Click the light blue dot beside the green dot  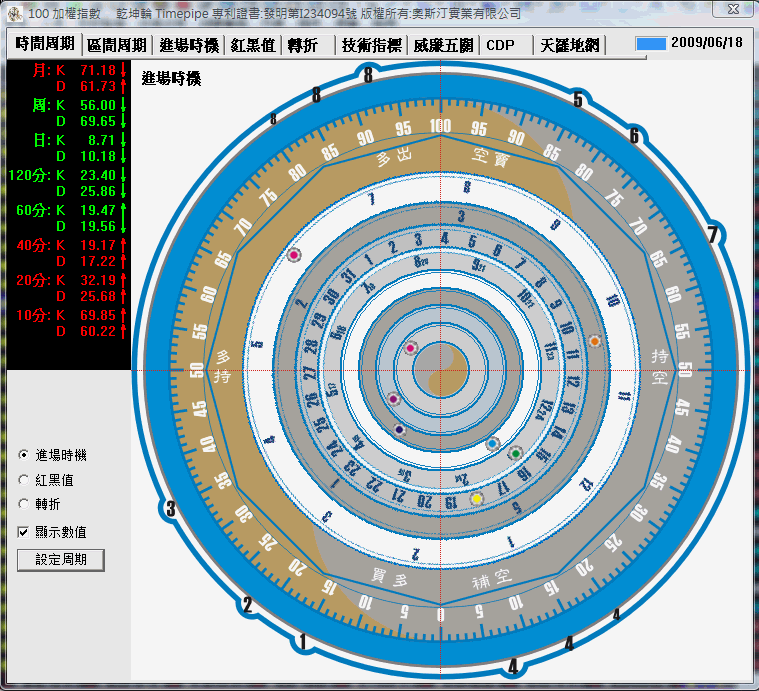click(x=492, y=443)
